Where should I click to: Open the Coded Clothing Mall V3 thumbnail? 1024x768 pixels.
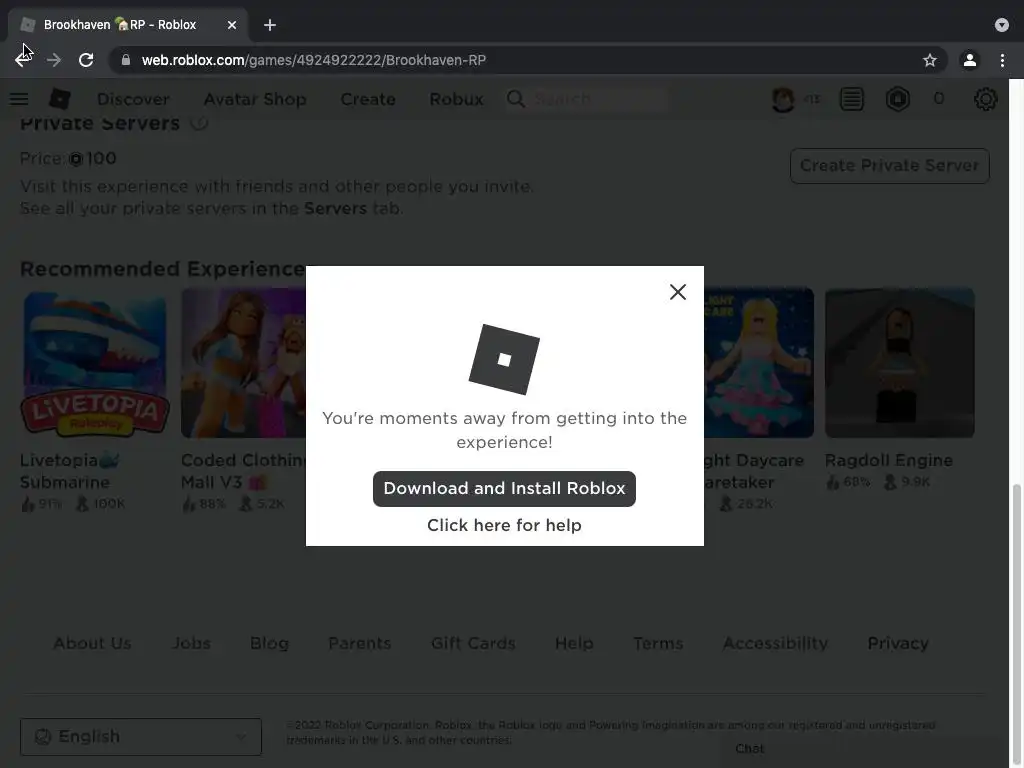243,363
